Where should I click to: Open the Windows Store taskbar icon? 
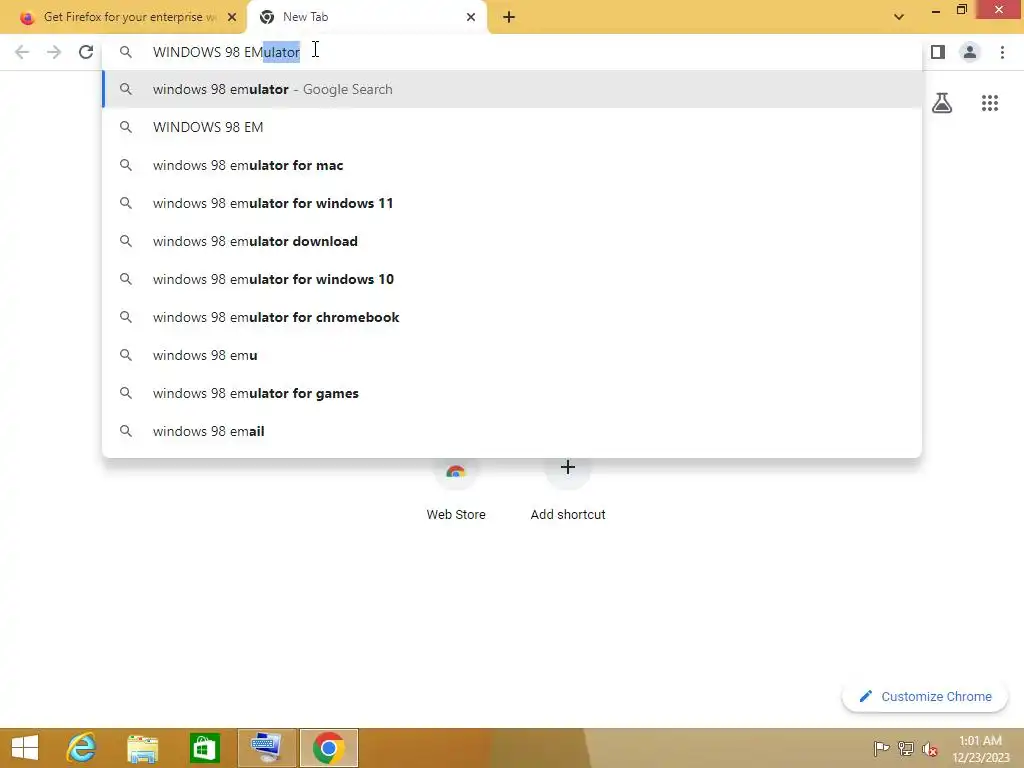(204, 748)
